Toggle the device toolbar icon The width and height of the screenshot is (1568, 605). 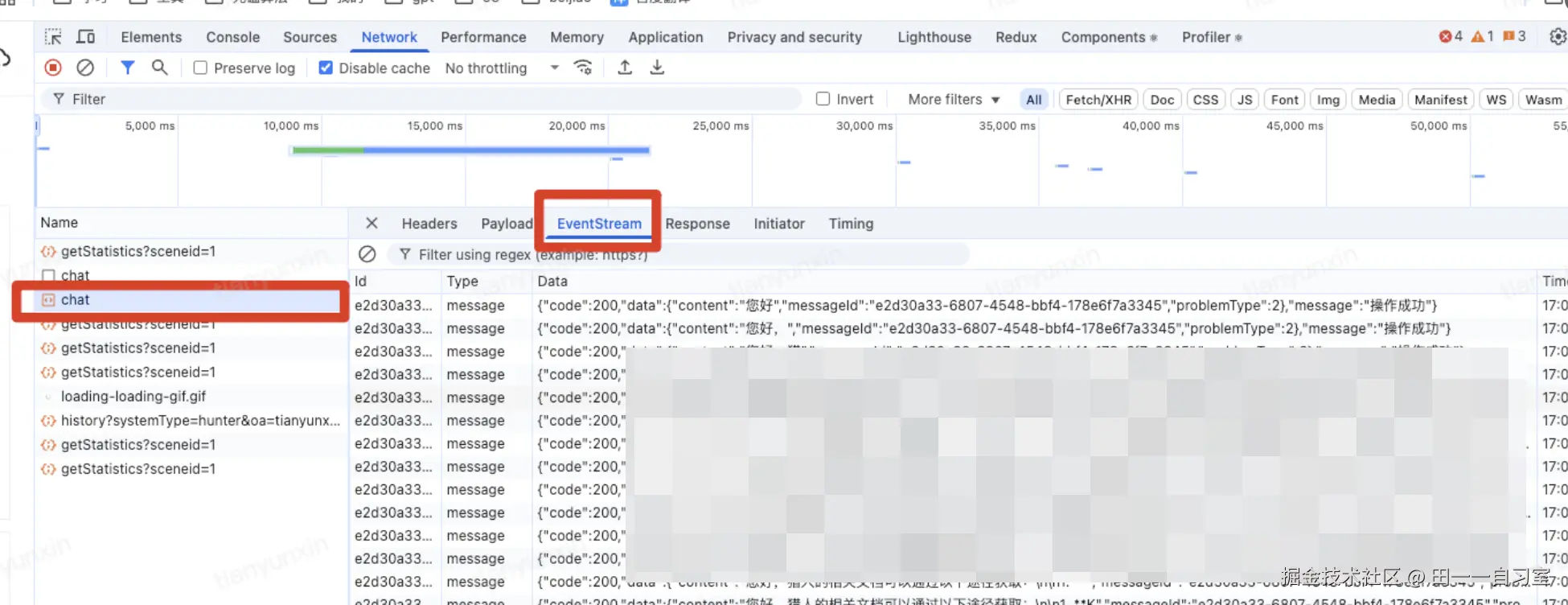pos(85,37)
